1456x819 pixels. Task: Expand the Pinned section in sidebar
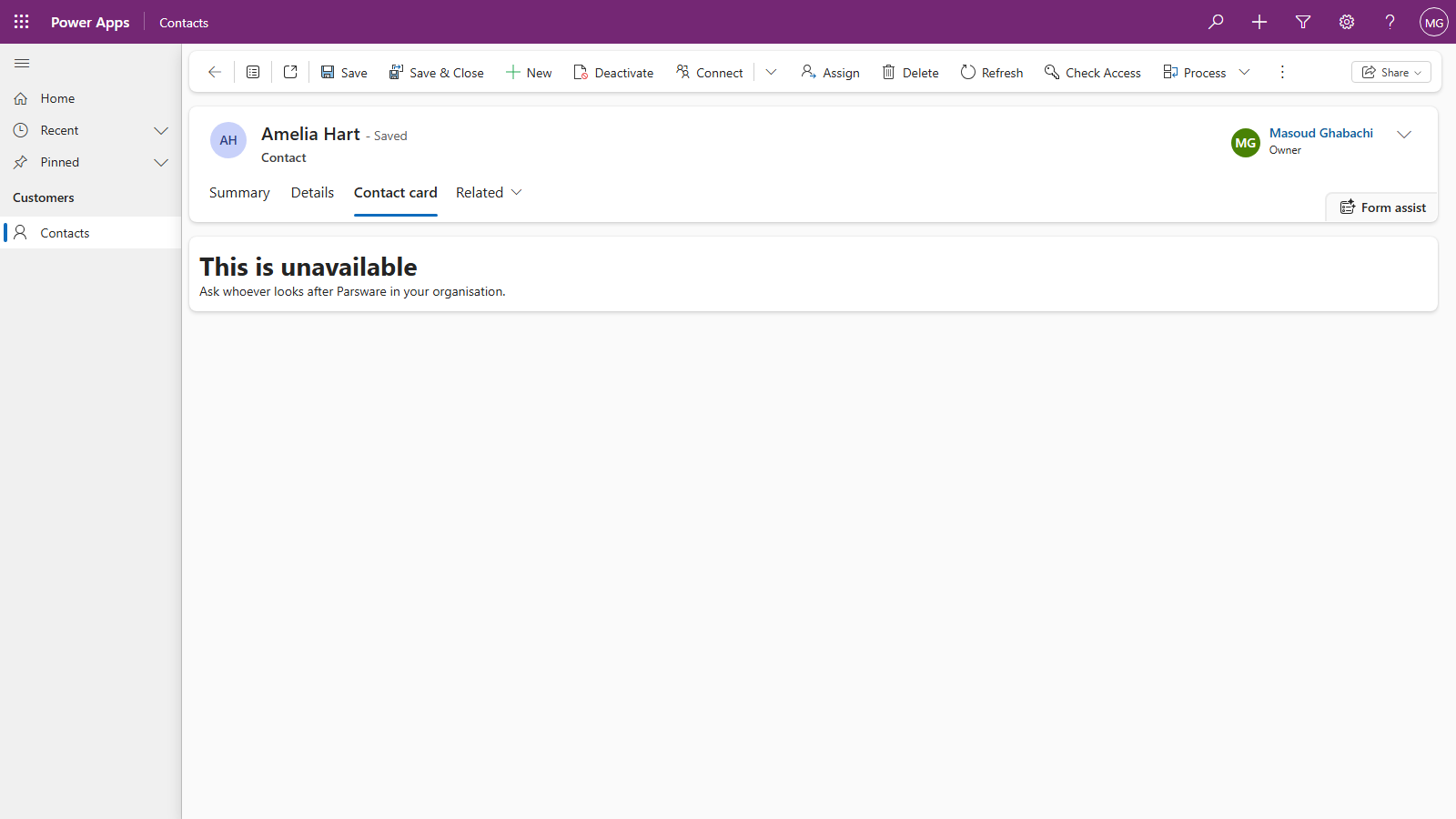161,162
